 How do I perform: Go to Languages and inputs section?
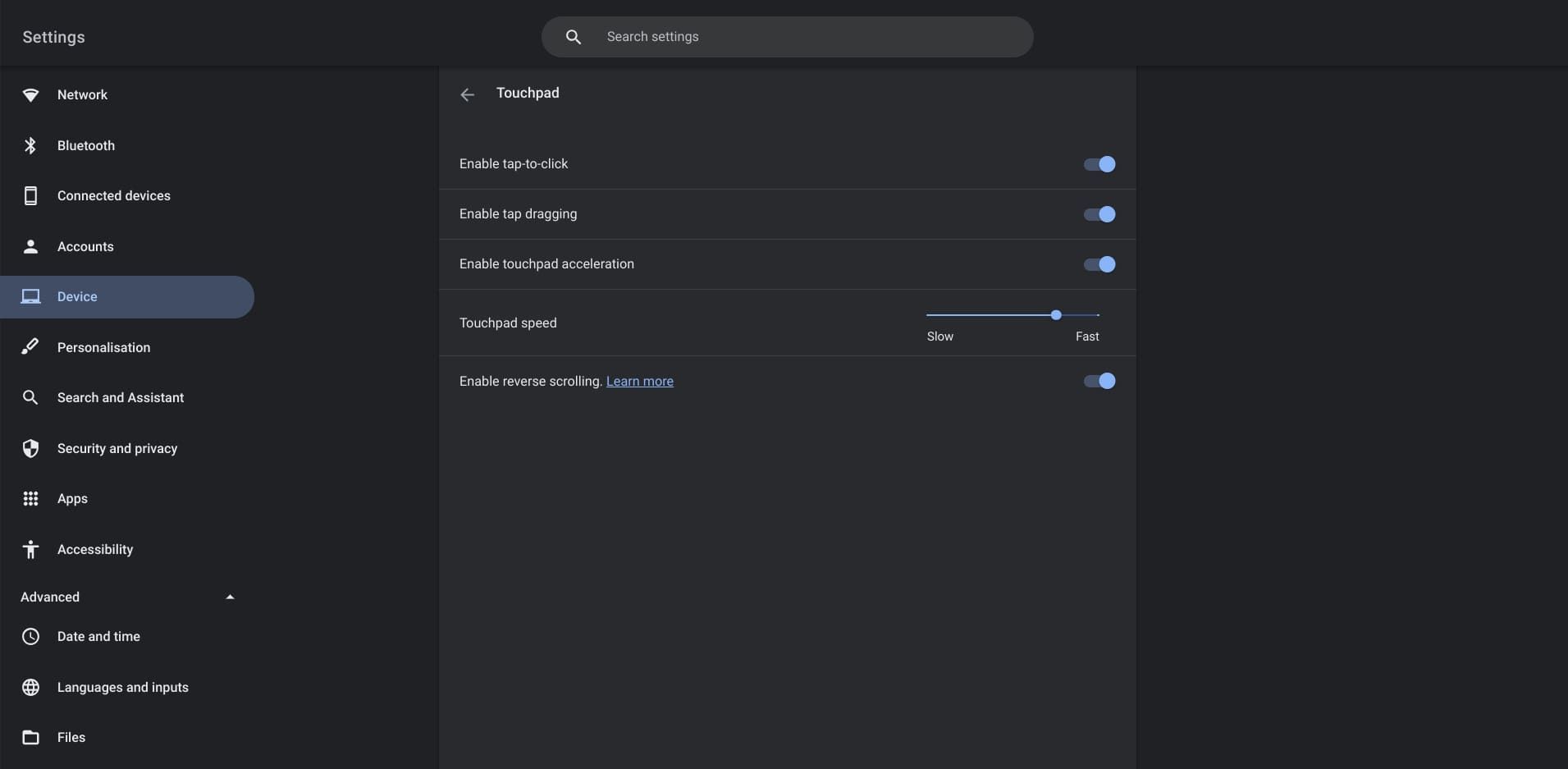coord(123,688)
